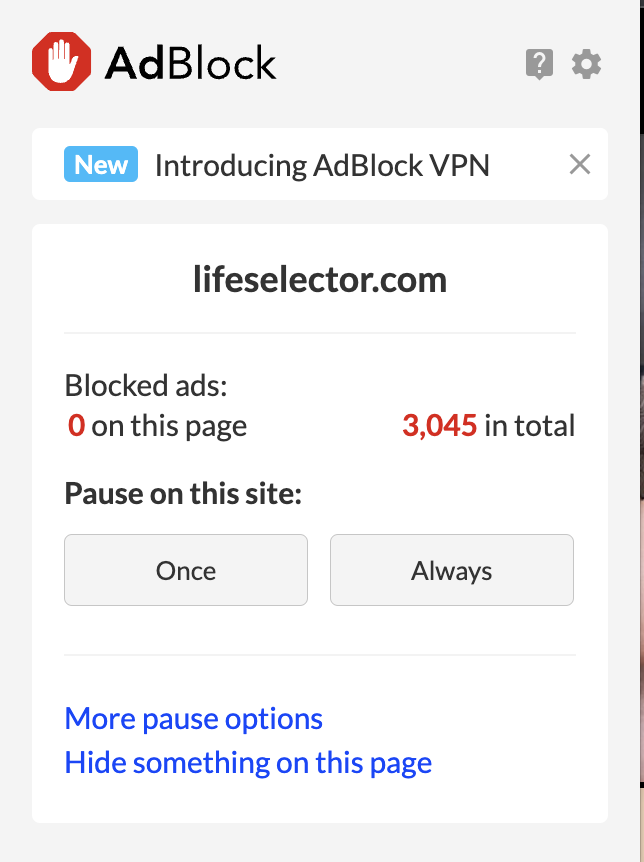
Task: Click the "on this page" text
Action: coord(169,426)
